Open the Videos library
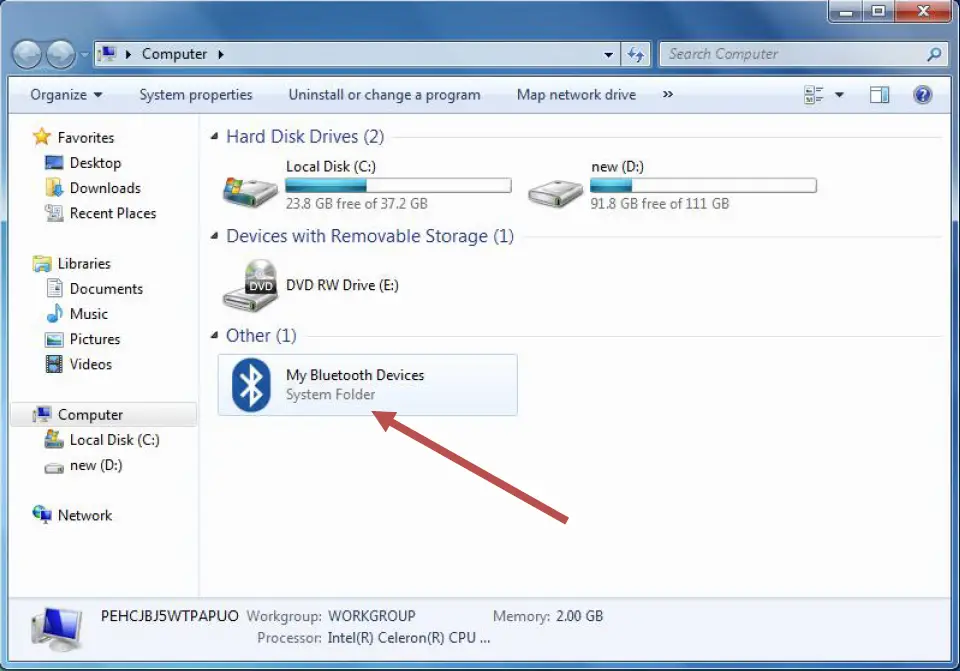 pos(91,364)
